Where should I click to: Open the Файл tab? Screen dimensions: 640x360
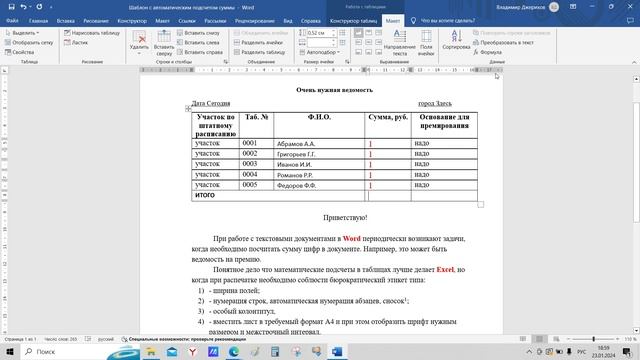coord(12,20)
